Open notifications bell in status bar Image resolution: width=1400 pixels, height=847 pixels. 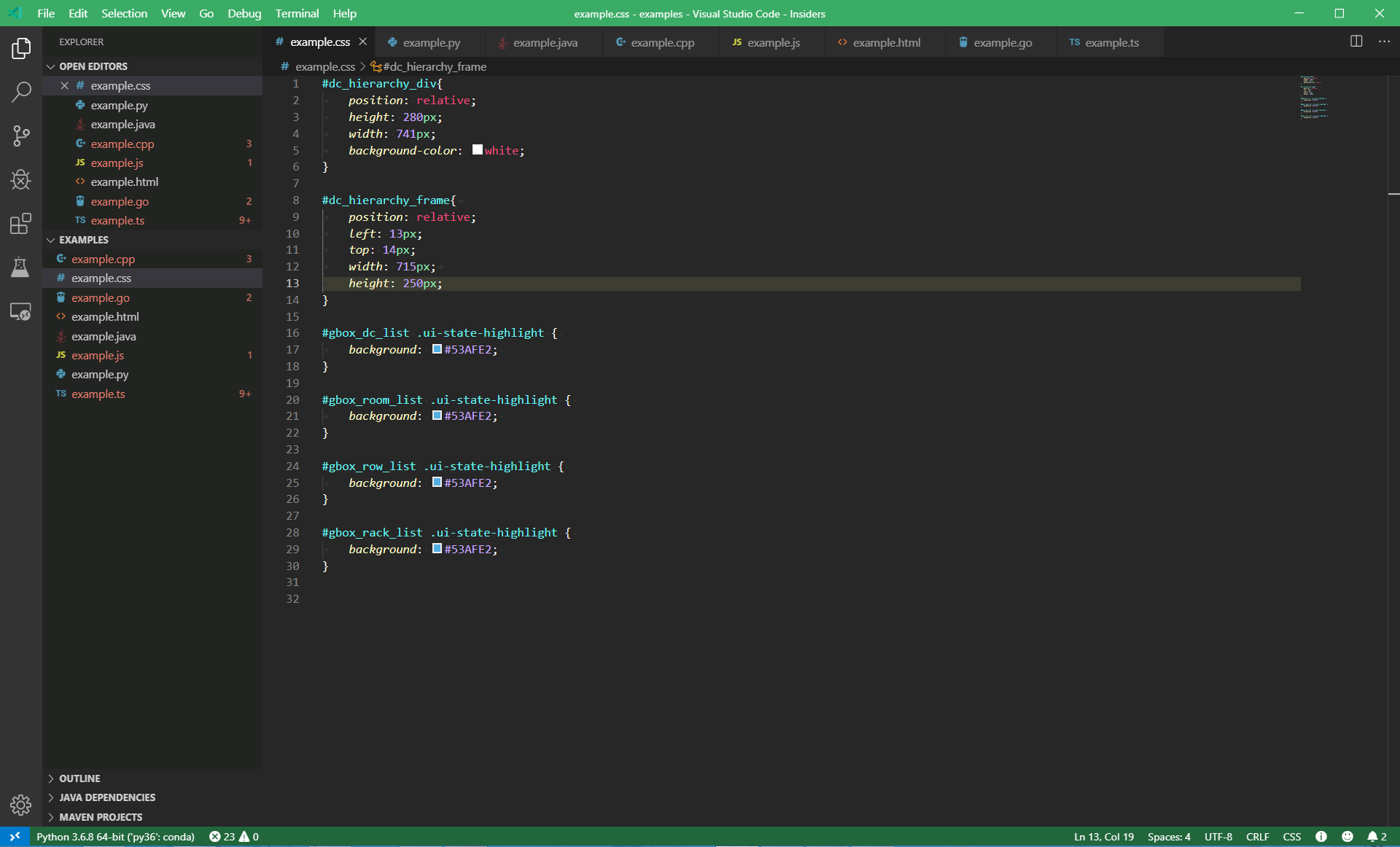pyautogui.click(x=1376, y=837)
